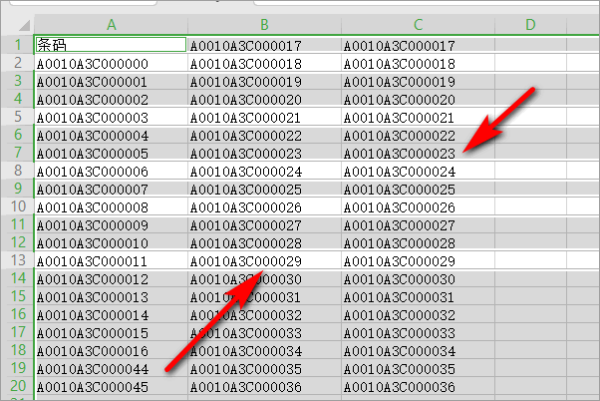Select column C header
The image size is (600, 401).
[415, 23]
